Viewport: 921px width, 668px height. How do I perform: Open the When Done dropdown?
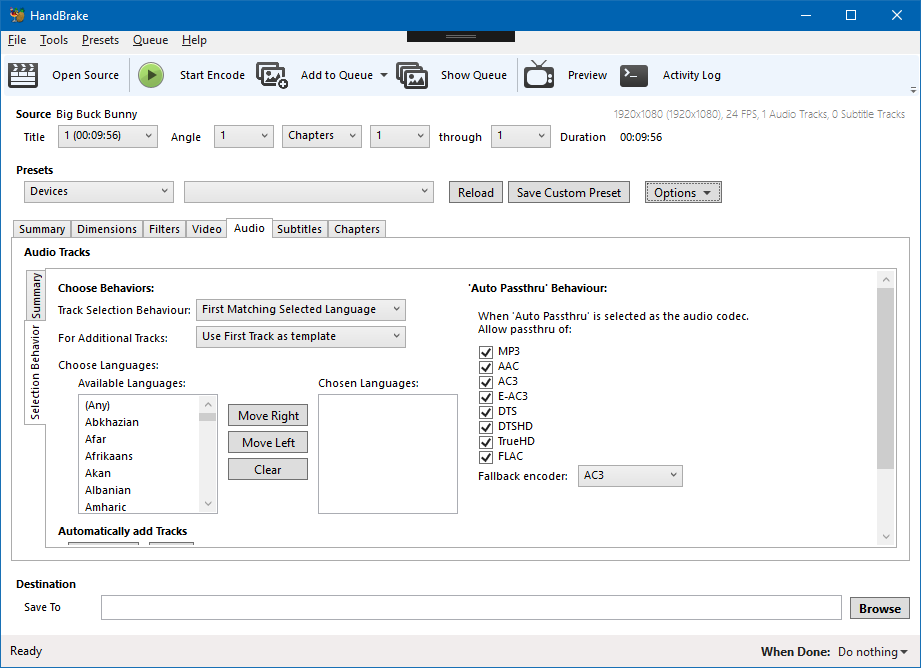872,652
